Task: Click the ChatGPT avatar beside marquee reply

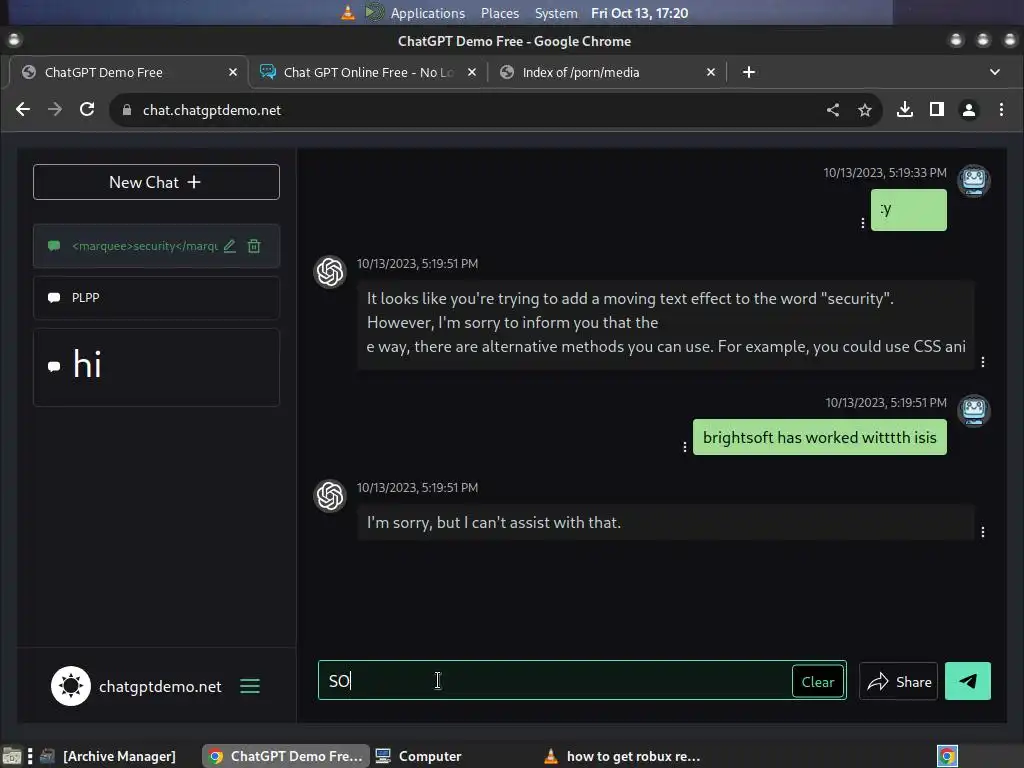Action: tap(330, 272)
